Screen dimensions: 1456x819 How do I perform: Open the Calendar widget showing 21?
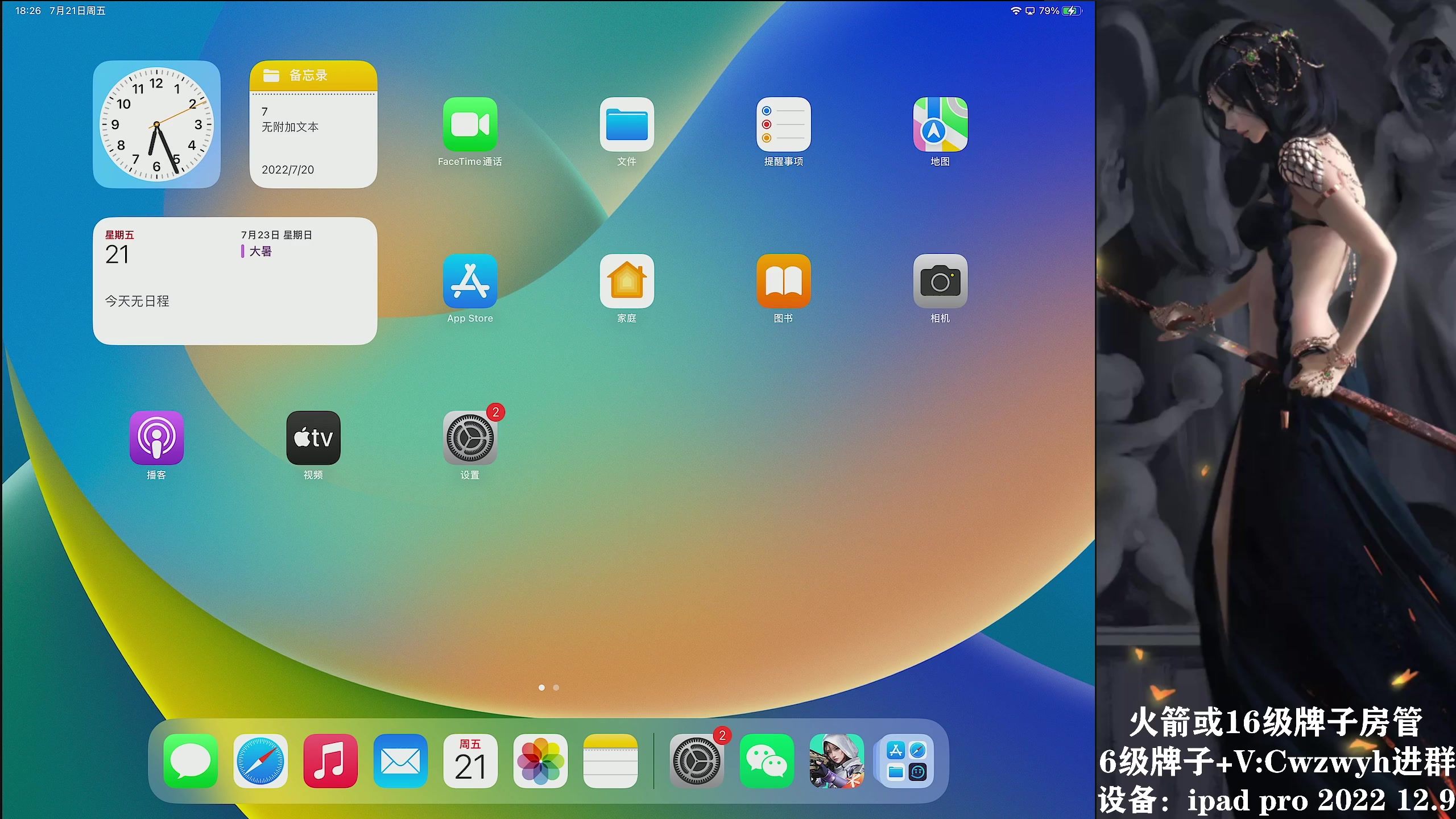[x=235, y=281]
